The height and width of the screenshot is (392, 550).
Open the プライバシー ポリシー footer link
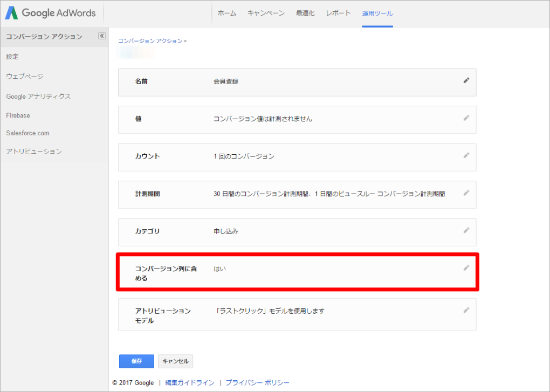tap(257, 383)
